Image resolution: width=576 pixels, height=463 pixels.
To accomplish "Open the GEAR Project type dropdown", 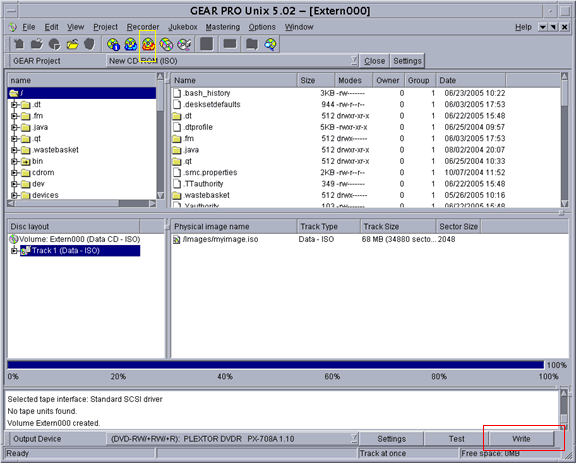I will click(354, 61).
